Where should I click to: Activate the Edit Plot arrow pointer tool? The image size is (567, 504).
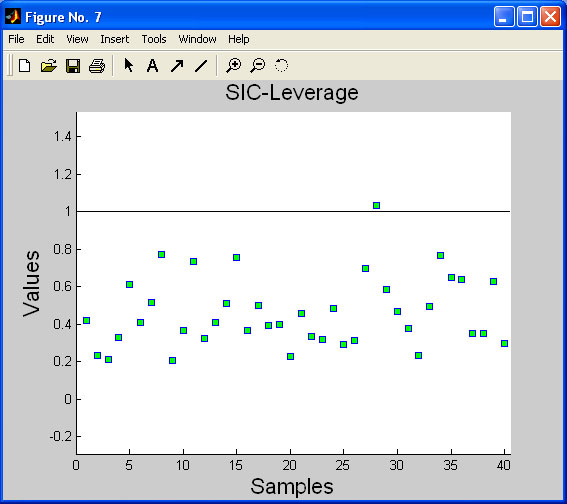128,65
